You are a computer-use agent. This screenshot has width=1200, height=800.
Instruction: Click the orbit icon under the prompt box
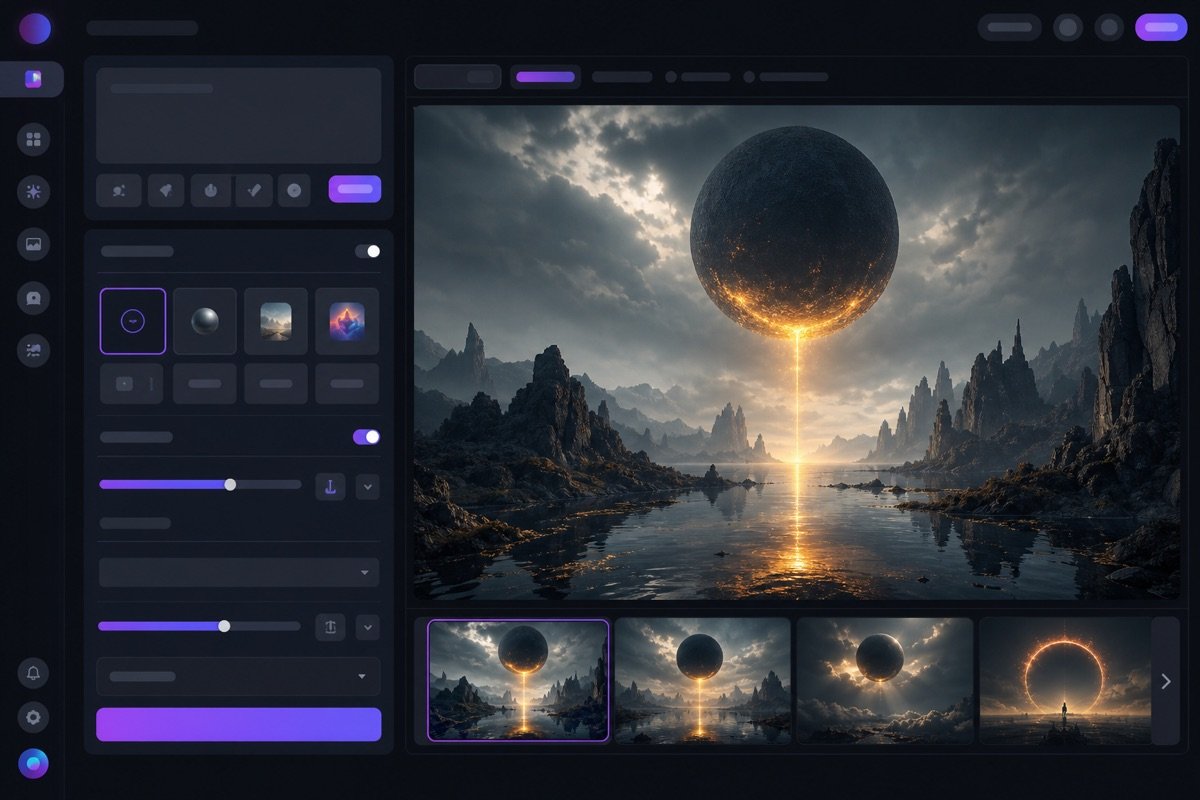tap(119, 190)
